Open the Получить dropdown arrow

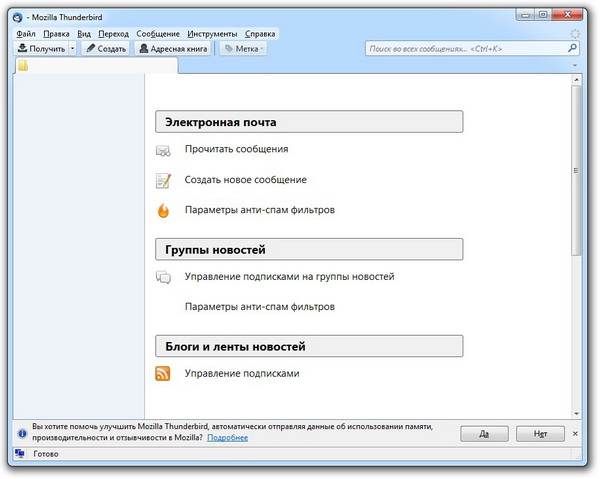(72, 48)
